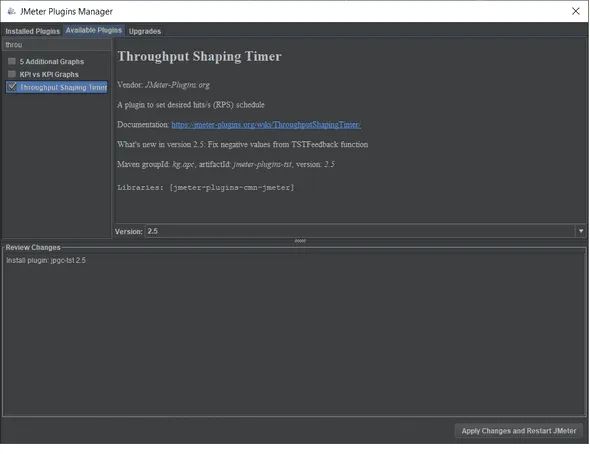Click the plugin search field containing 'throu'
The image size is (590, 454).
tap(57, 44)
